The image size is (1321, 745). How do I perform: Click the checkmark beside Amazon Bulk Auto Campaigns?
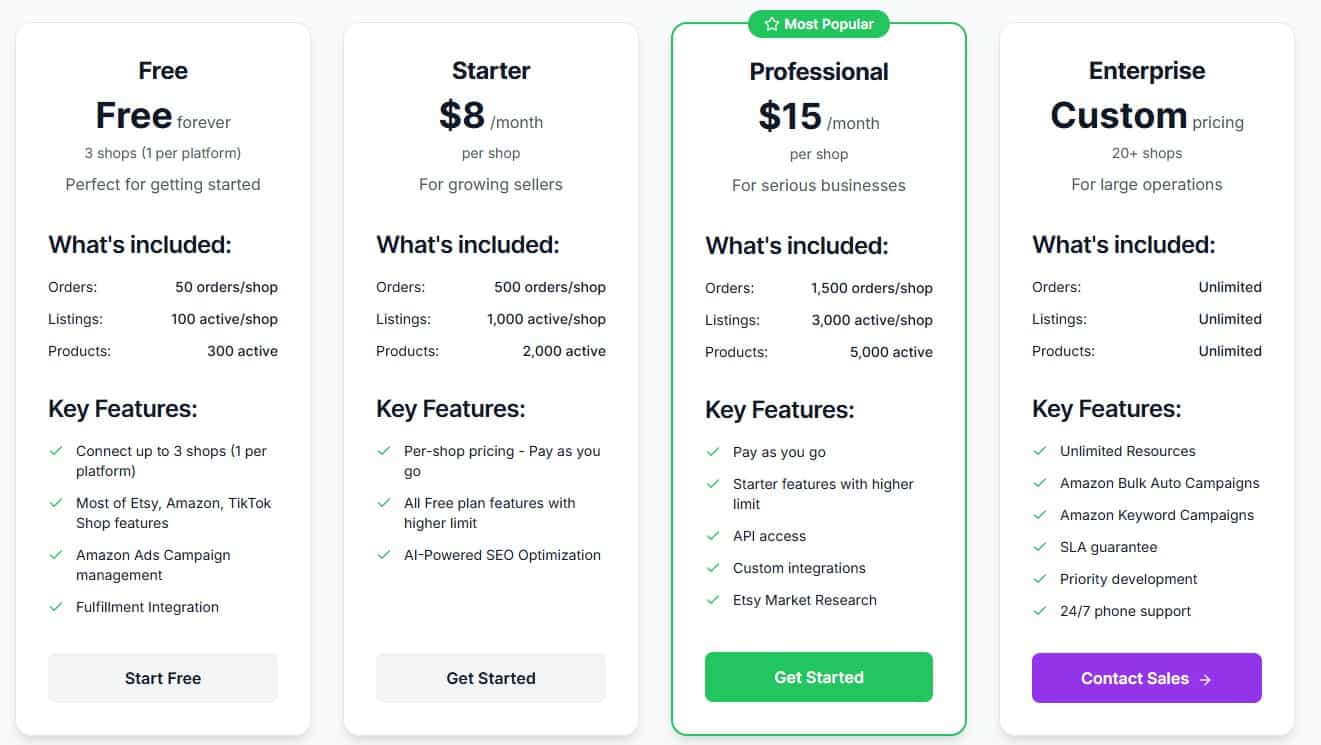[1040, 483]
